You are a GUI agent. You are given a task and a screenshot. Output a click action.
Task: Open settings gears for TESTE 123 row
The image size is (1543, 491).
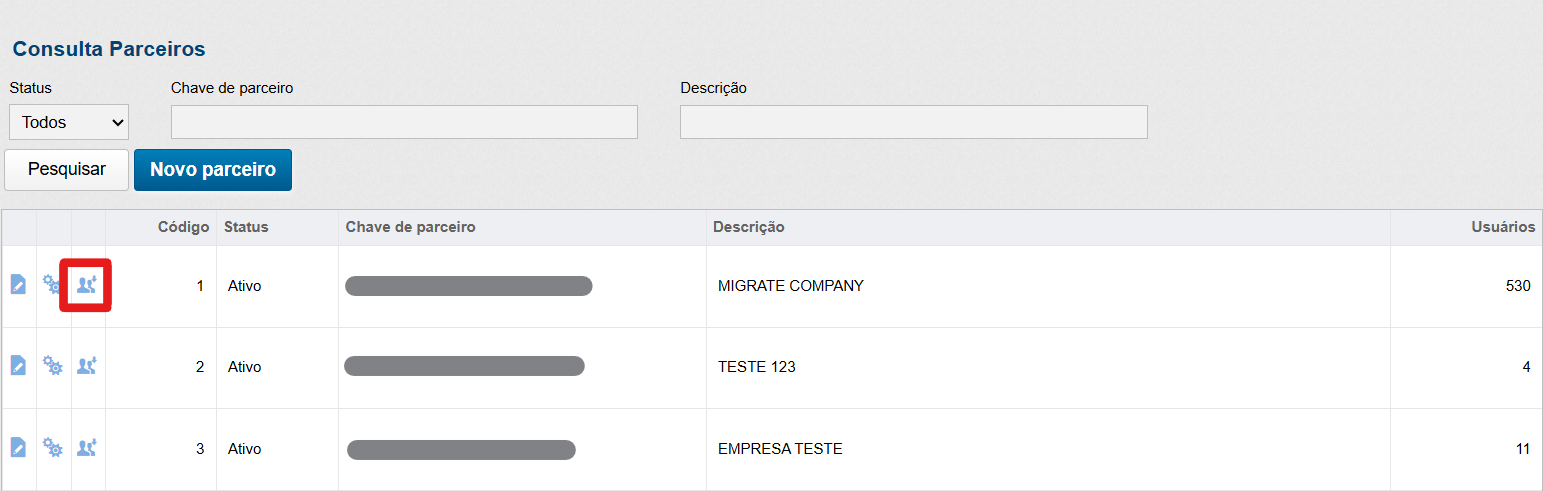click(53, 366)
